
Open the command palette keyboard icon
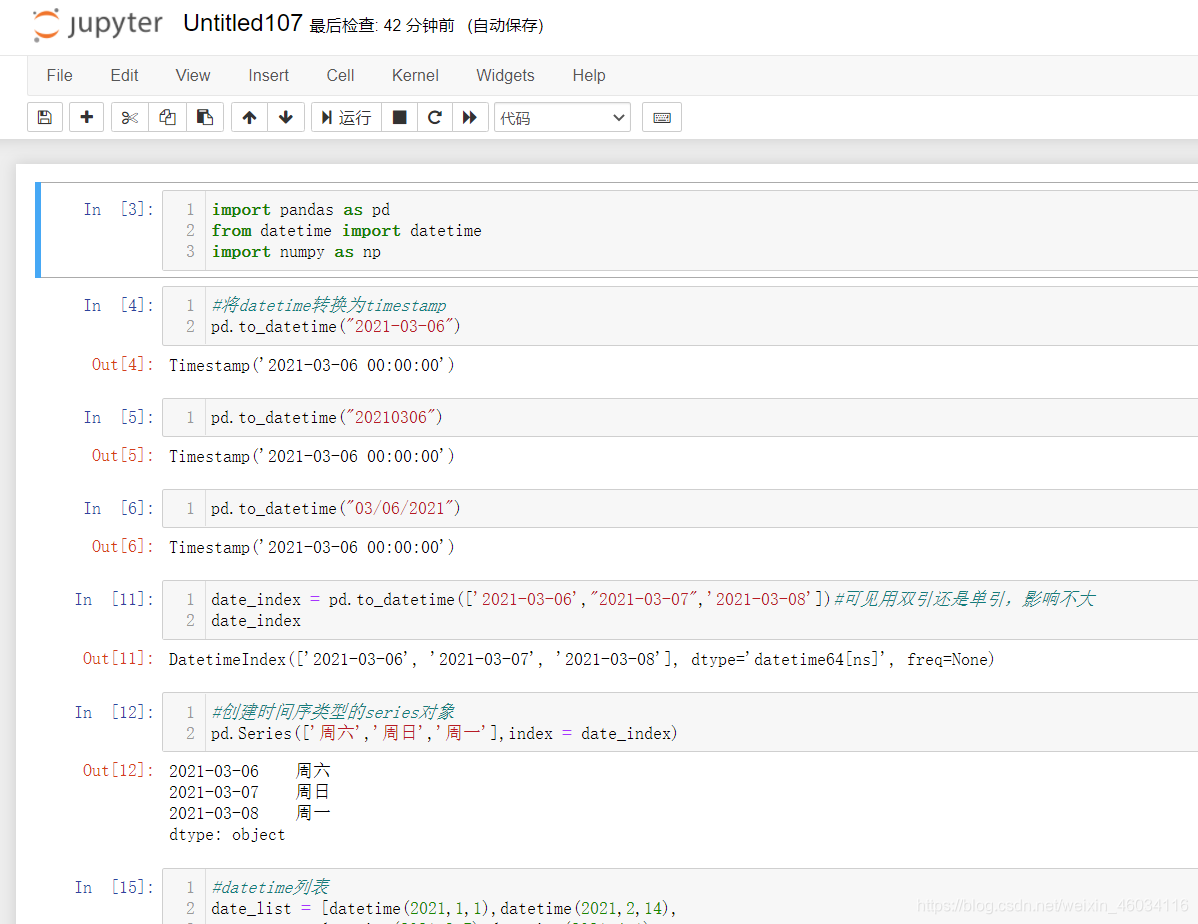(662, 117)
